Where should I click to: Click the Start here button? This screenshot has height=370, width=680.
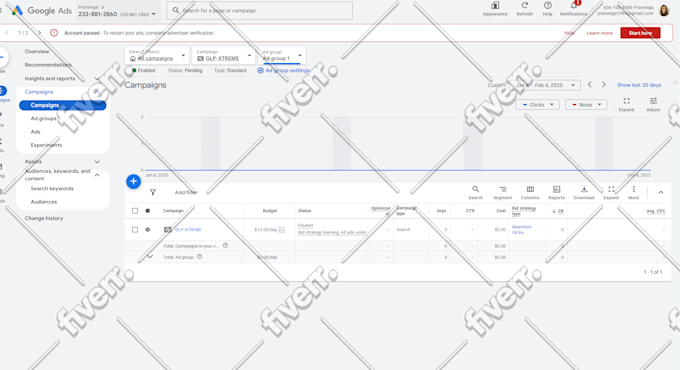(640, 33)
